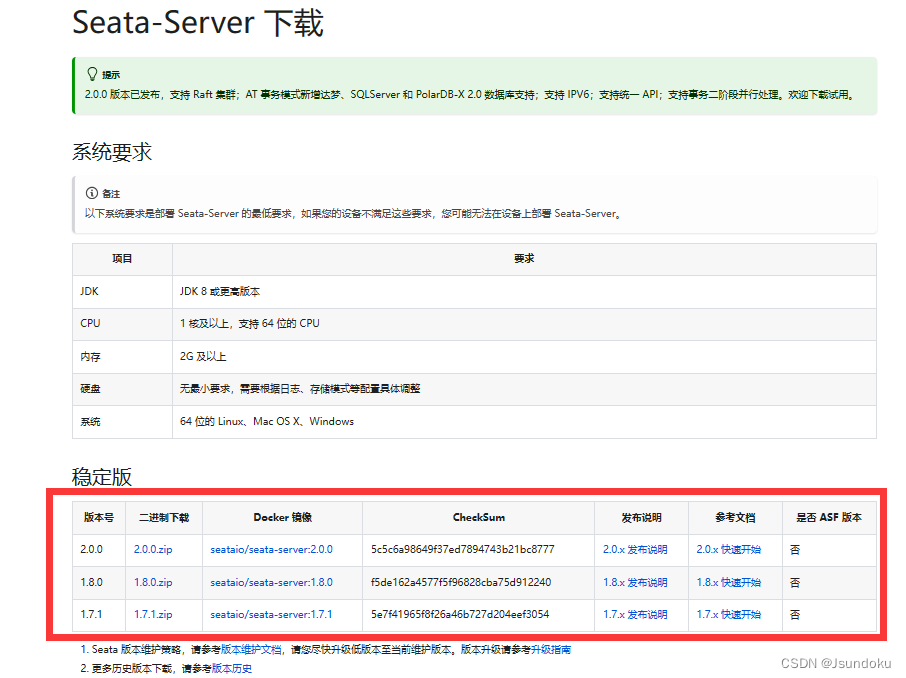Click the Docker 镜像 column header
Screen dimensions: 906x678
pyautogui.click(x=283, y=518)
